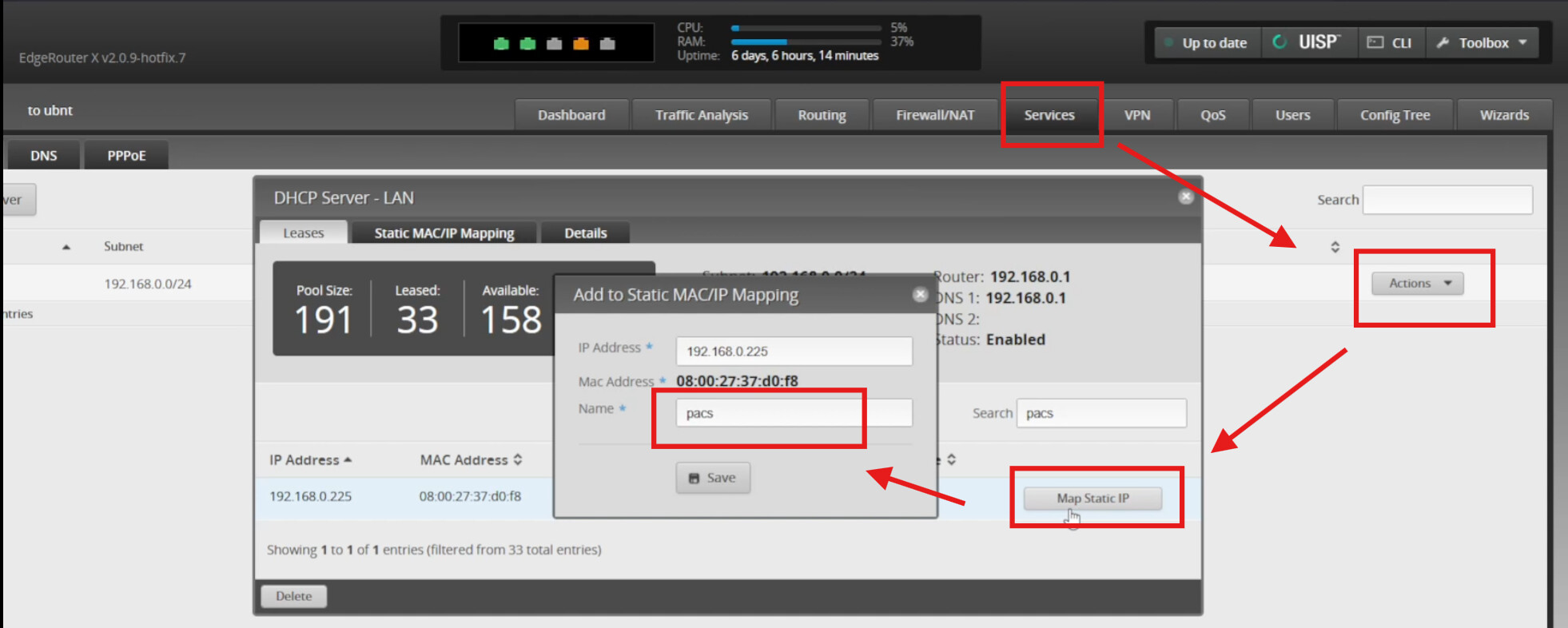
Task: Open the Toolbox dropdown menu
Action: 1483,43
